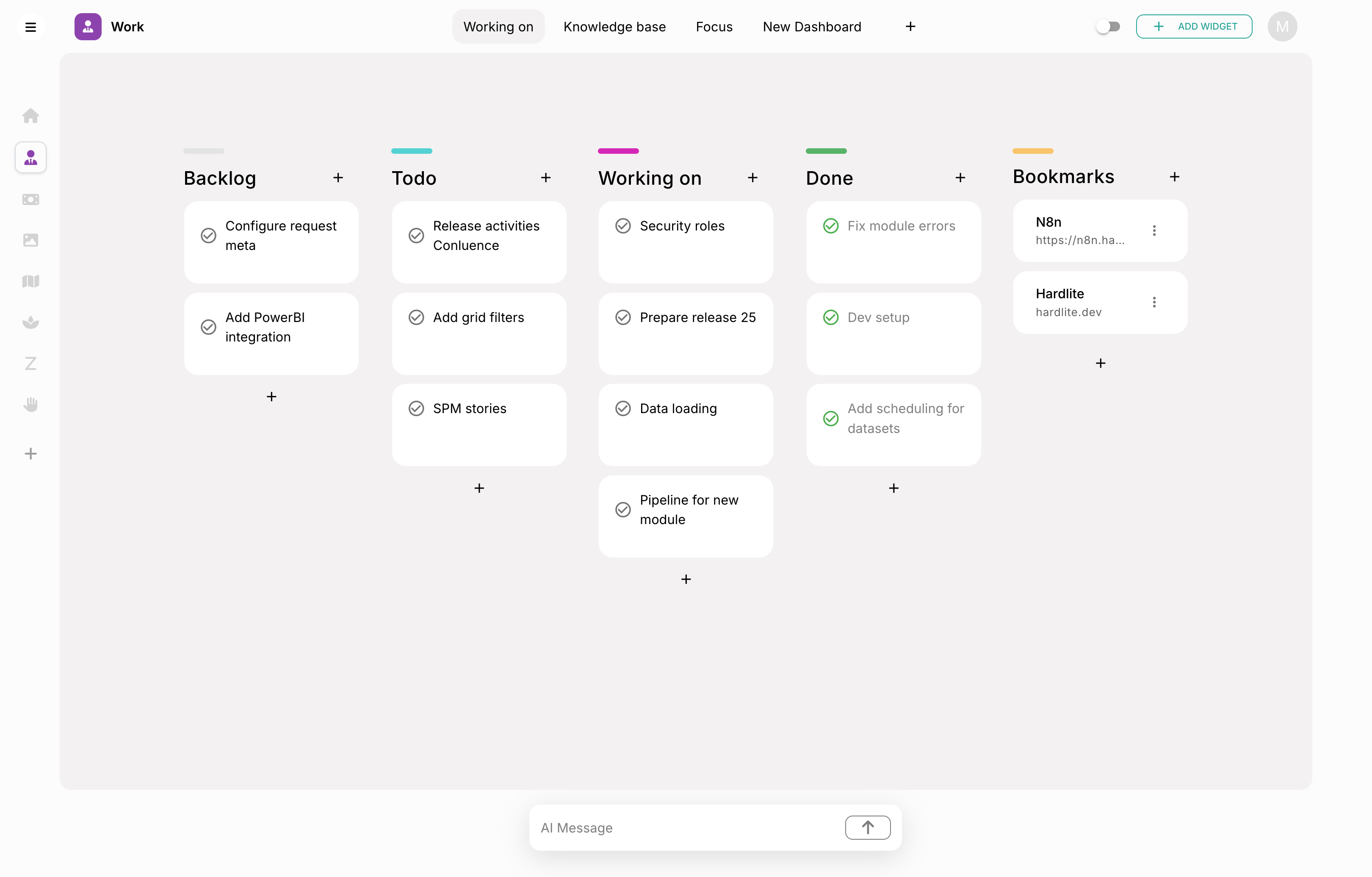Image resolution: width=1372 pixels, height=877 pixels.
Task: Switch to Knowledge base tab
Action: click(614, 27)
